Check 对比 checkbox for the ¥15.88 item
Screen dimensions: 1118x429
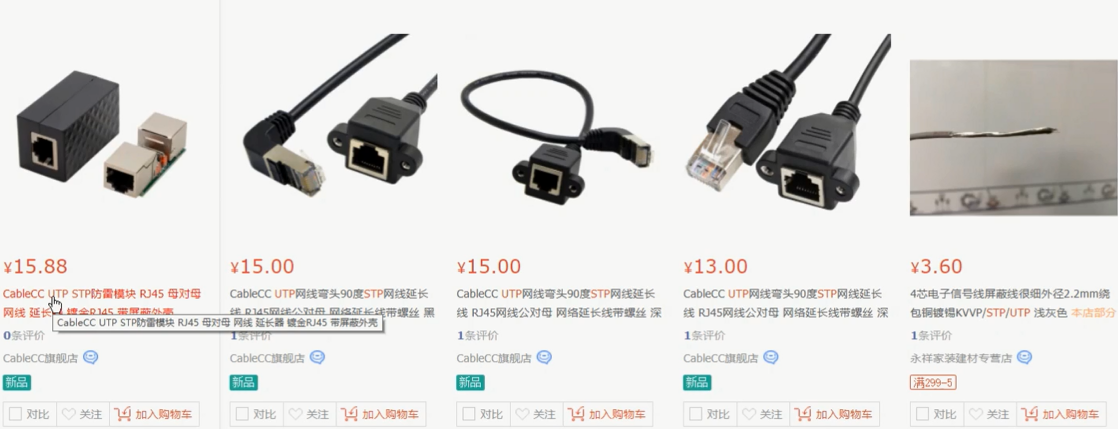click(x=15, y=413)
